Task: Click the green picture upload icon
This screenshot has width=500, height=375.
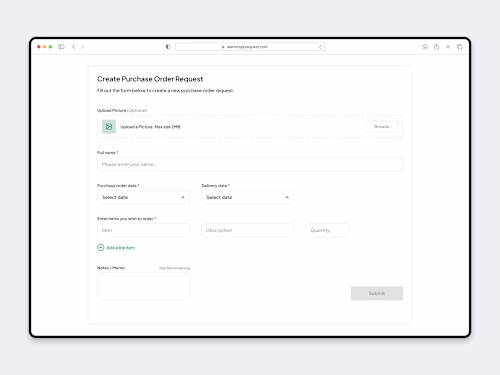Action: 109,127
